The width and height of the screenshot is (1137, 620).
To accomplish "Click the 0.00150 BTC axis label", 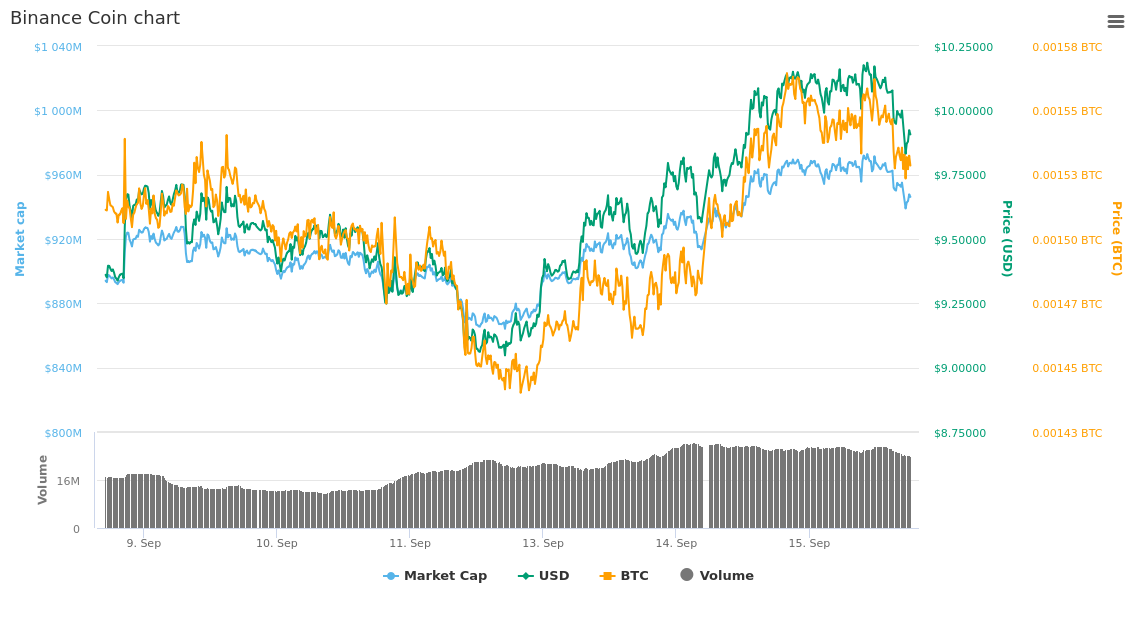I will click(x=1067, y=240).
